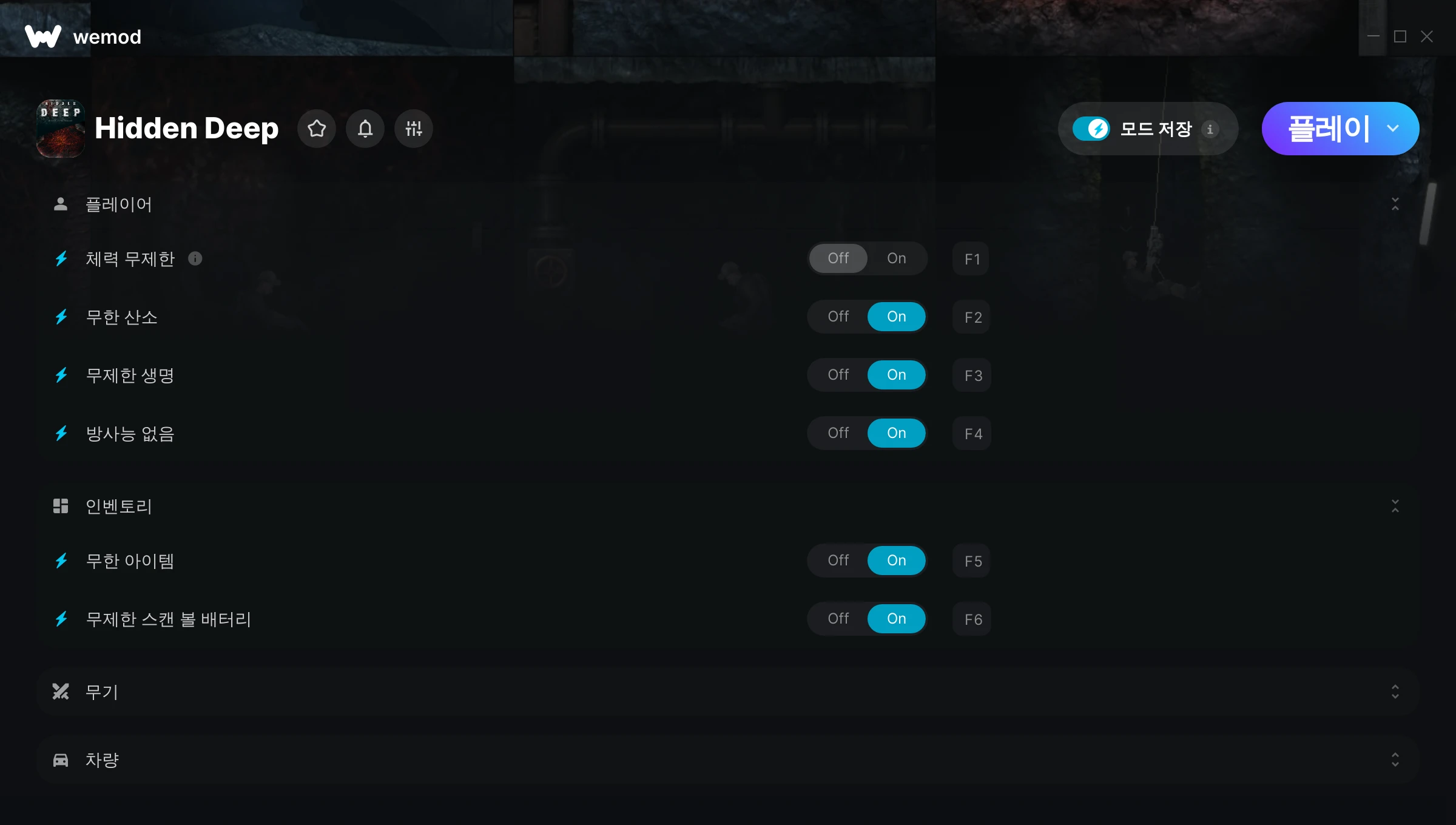Expand the 무기 section
The width and height of the screenshot is (1456, 825).
tap(1395, 692)
